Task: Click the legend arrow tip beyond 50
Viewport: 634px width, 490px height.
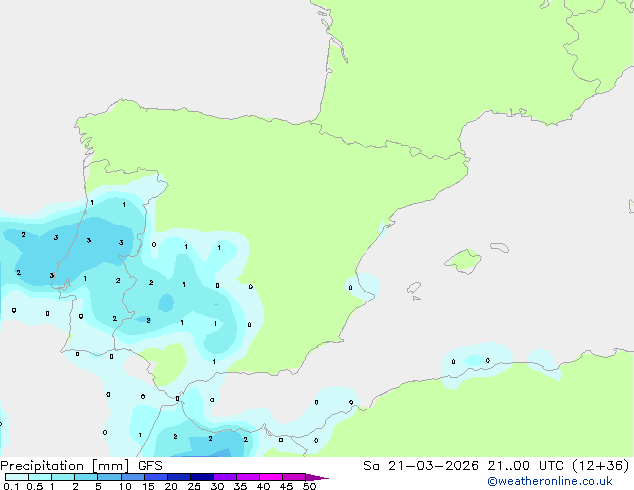Action: (x=317, y=477)
